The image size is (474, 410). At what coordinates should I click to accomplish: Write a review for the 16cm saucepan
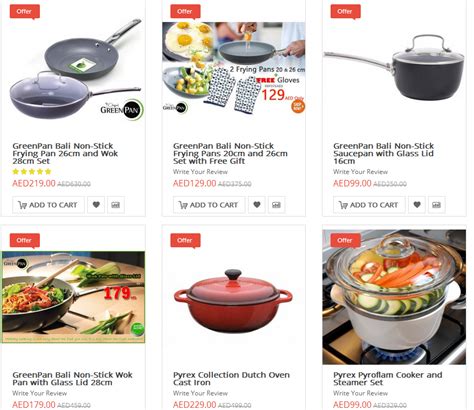coord(360,172)
